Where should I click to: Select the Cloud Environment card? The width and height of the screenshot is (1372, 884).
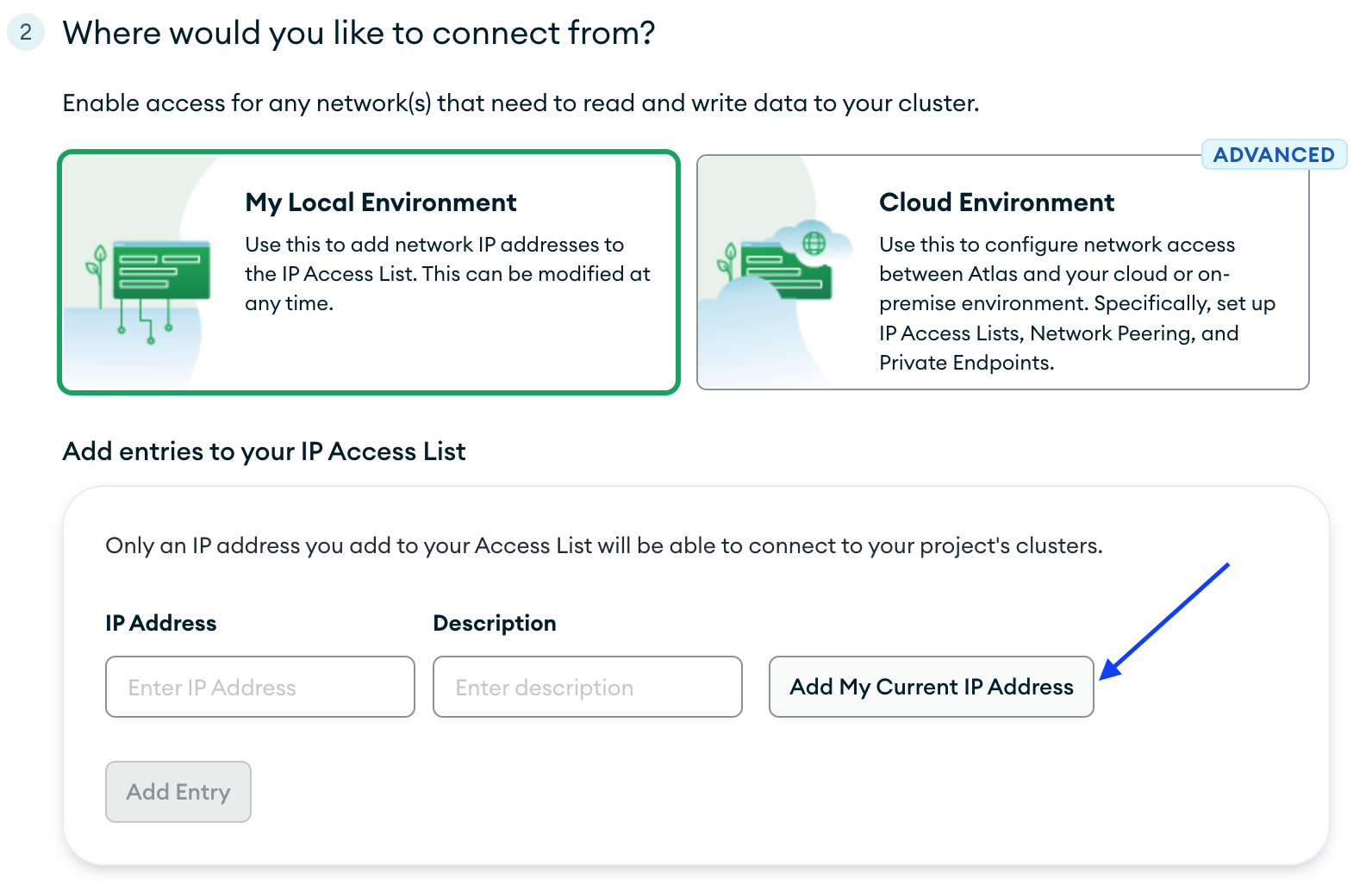pyautogui.click(x=1003, y=272)
